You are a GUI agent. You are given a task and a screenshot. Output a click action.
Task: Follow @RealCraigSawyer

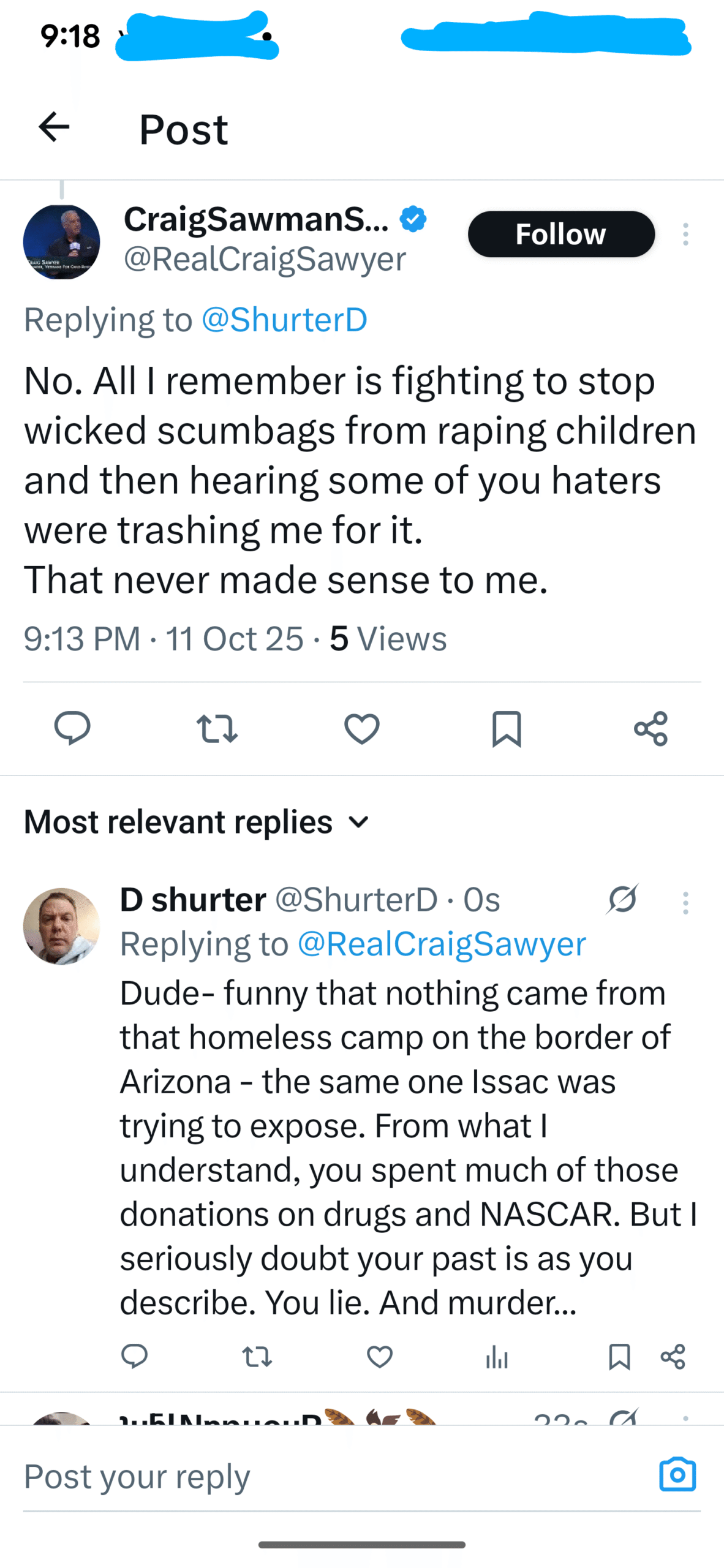tap(561, 234)
